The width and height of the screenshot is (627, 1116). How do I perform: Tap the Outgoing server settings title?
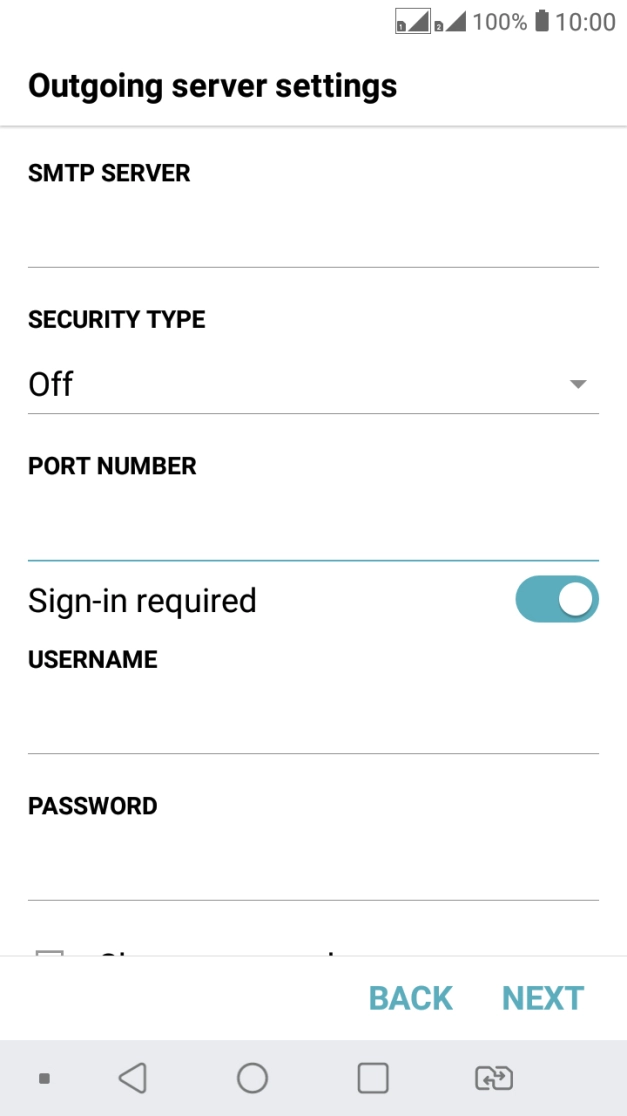212,86
